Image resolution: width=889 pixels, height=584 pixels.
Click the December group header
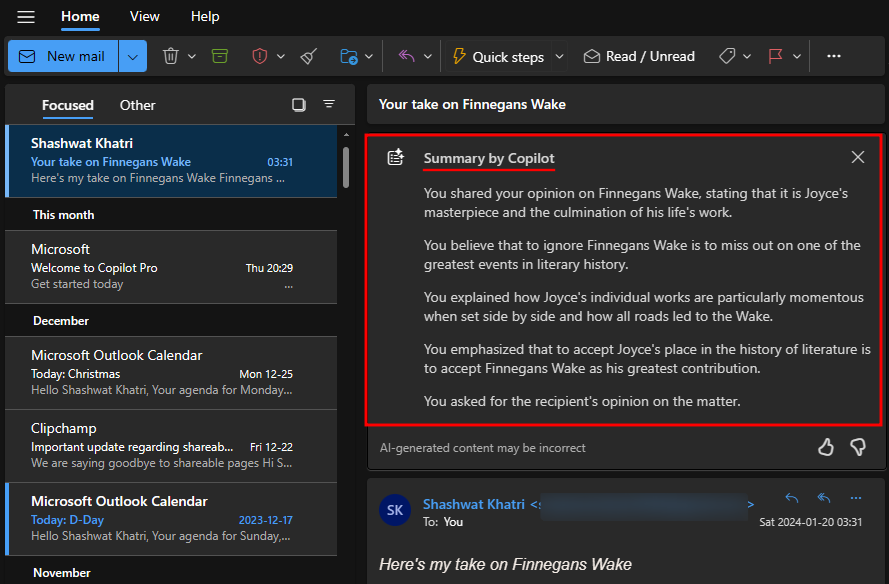click(61, 321)
